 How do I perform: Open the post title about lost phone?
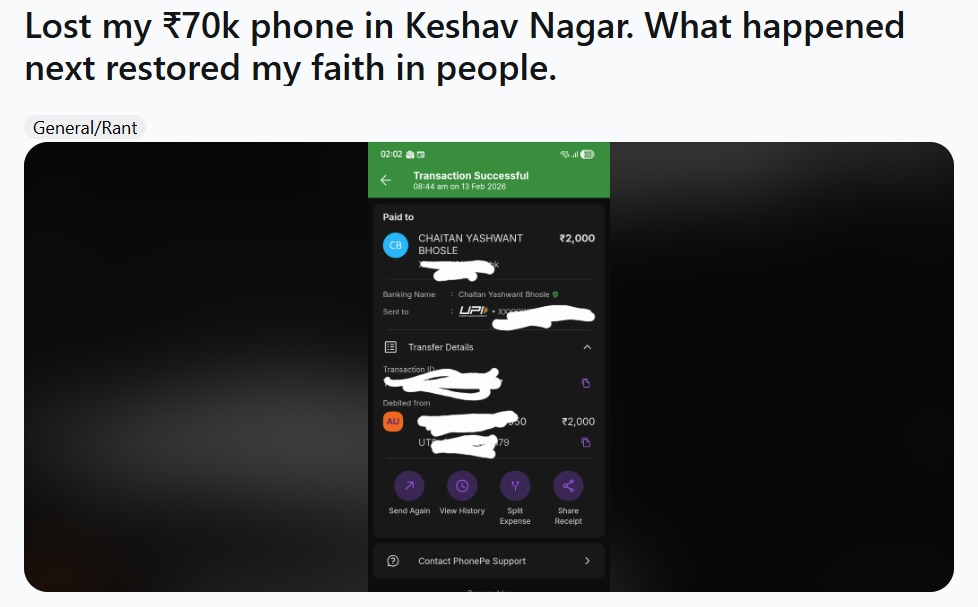tap(465, 47)
